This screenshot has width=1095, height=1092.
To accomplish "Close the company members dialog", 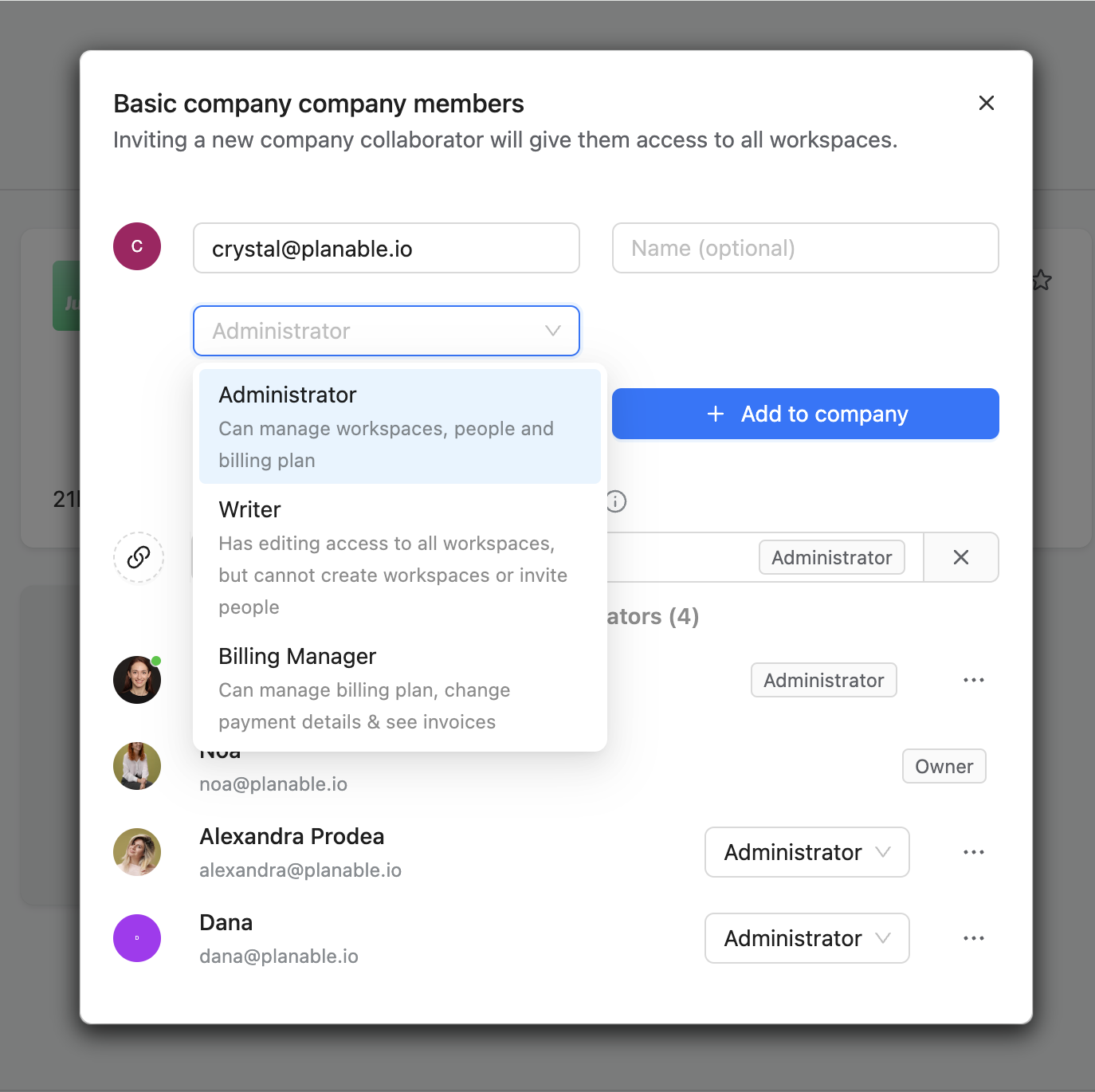I will (986, 103).
